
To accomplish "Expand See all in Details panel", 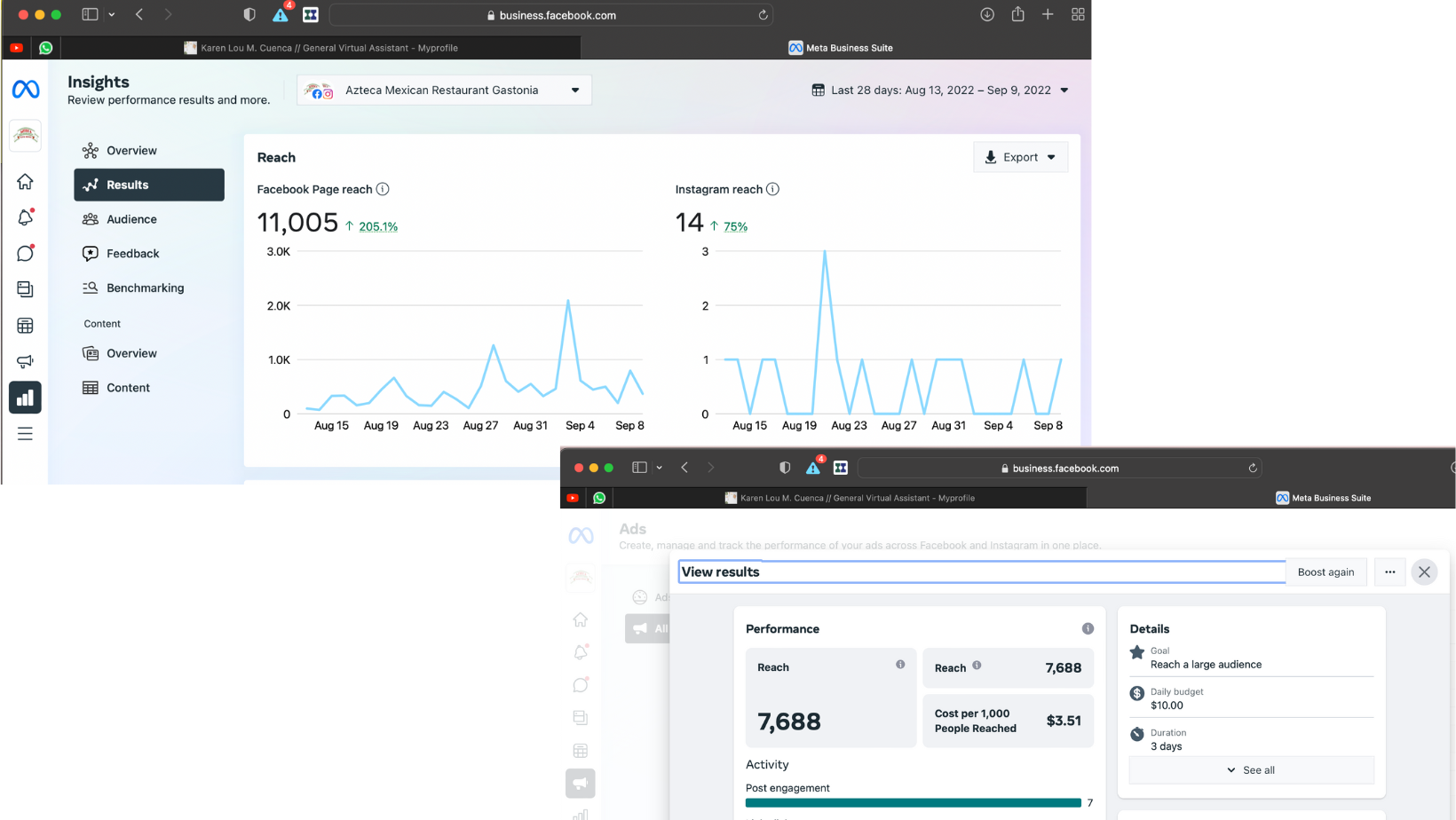I will [1251, 770].
